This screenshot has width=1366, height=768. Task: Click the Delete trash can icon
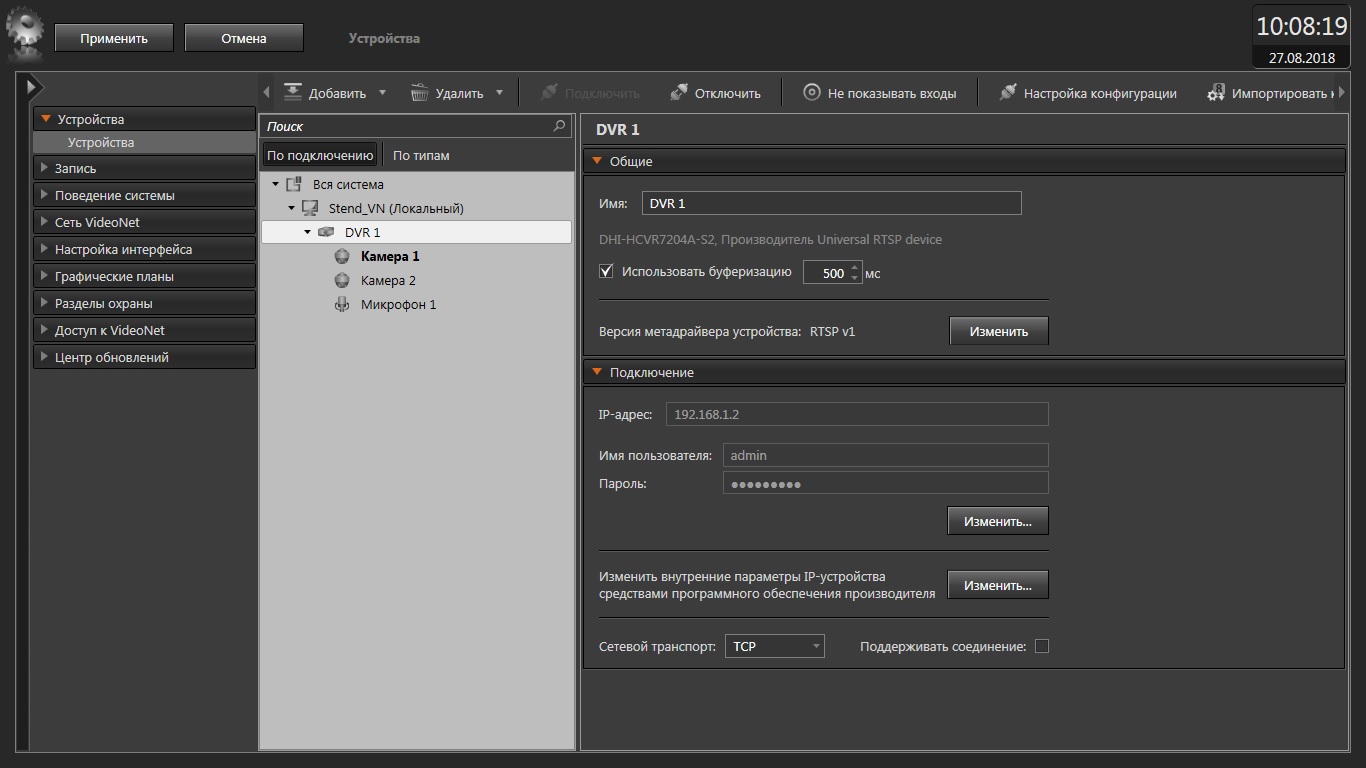click(x=420, y=93)
